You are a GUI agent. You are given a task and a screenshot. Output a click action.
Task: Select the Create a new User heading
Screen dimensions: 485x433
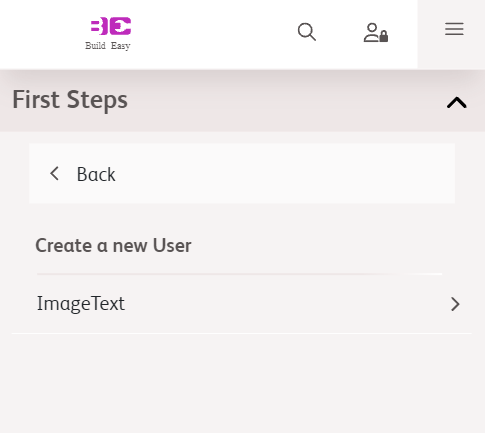pyautogui.click(x=113, y=245)
